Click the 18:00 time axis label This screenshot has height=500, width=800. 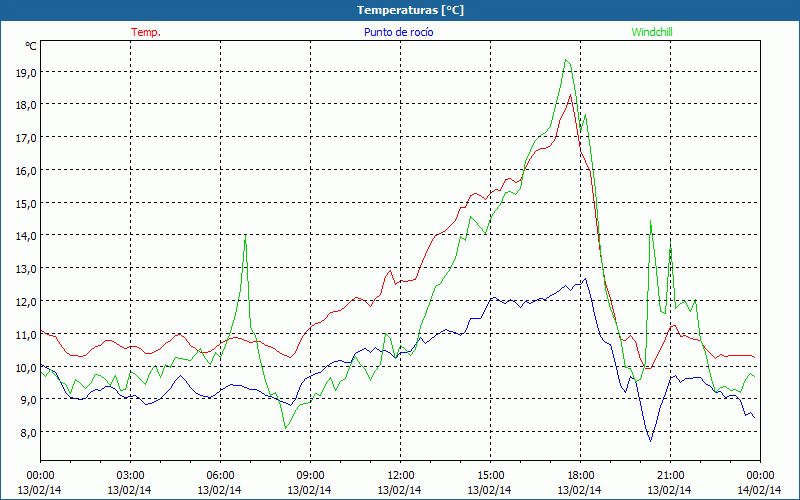581,476
